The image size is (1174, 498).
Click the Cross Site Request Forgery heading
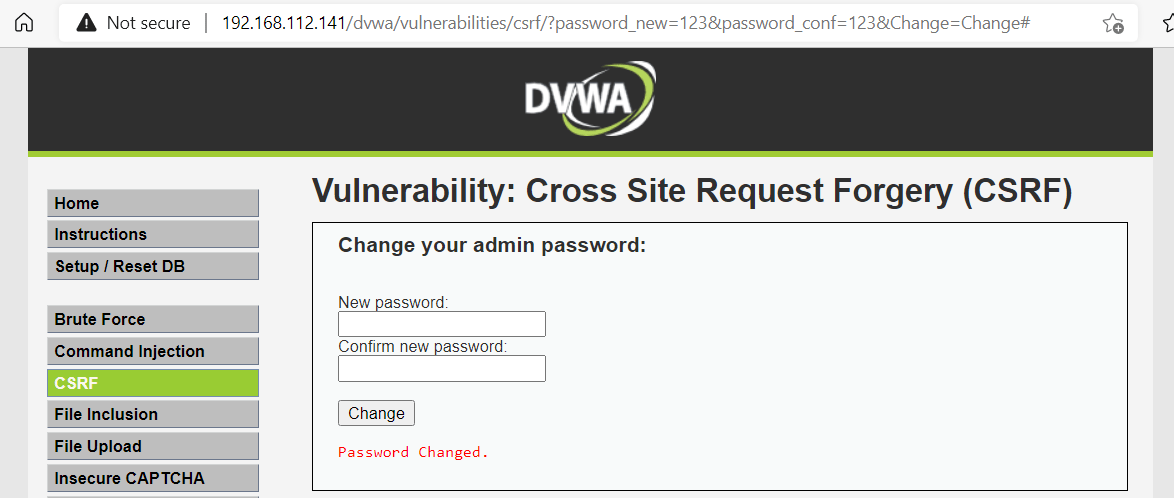[x=692, y=191]
